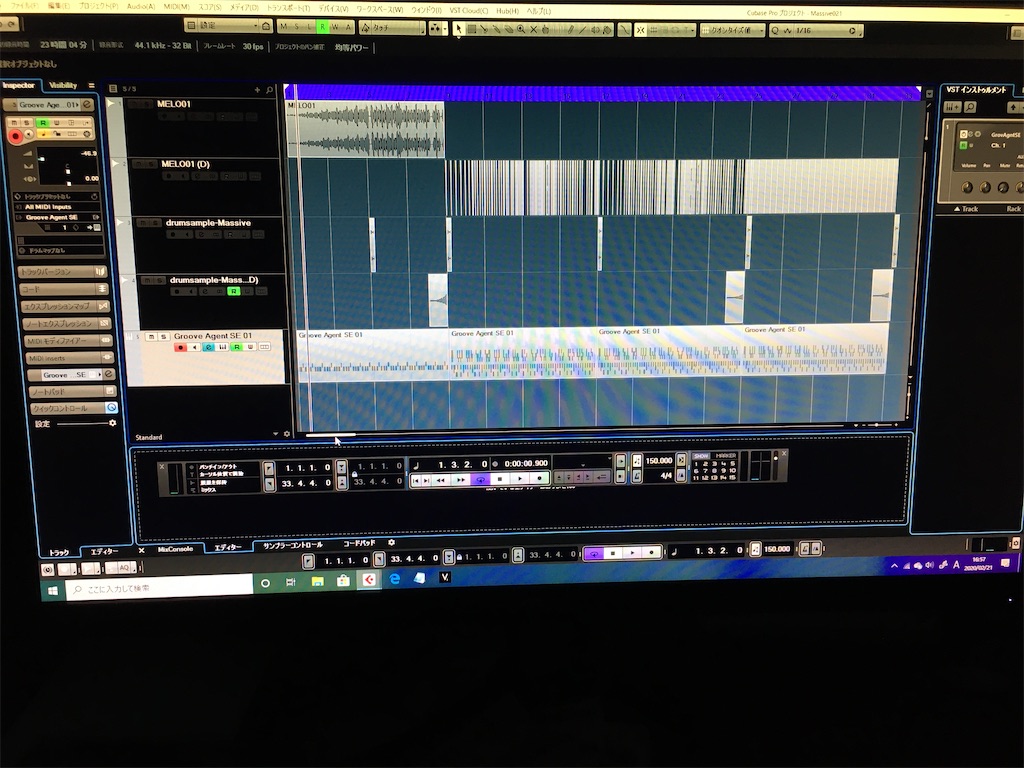Select the Zoom magnifier tool
The width and height of the screenshot is (1024, 768).
521,29
